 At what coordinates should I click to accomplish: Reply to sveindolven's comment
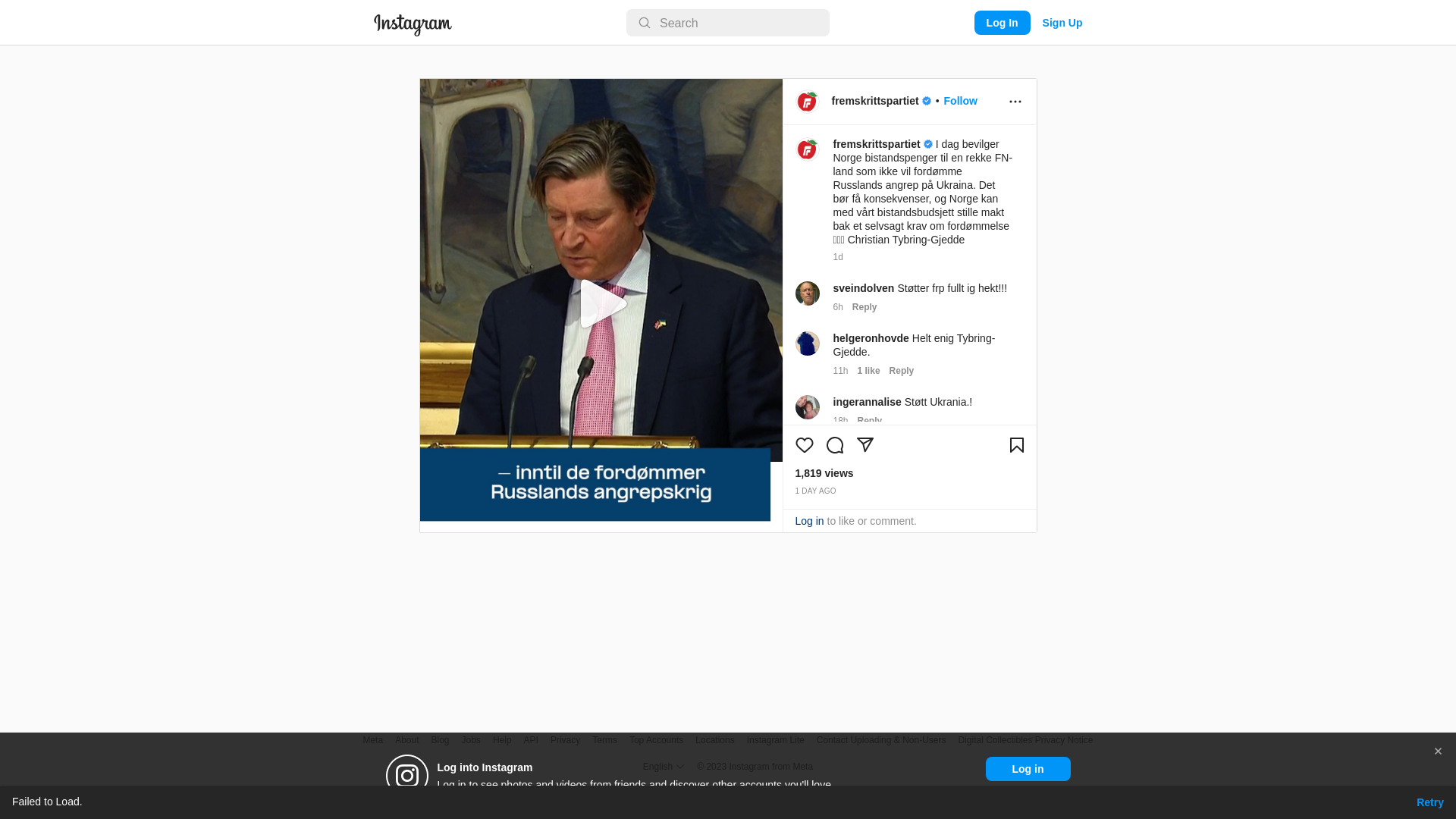tap(864, 307)
